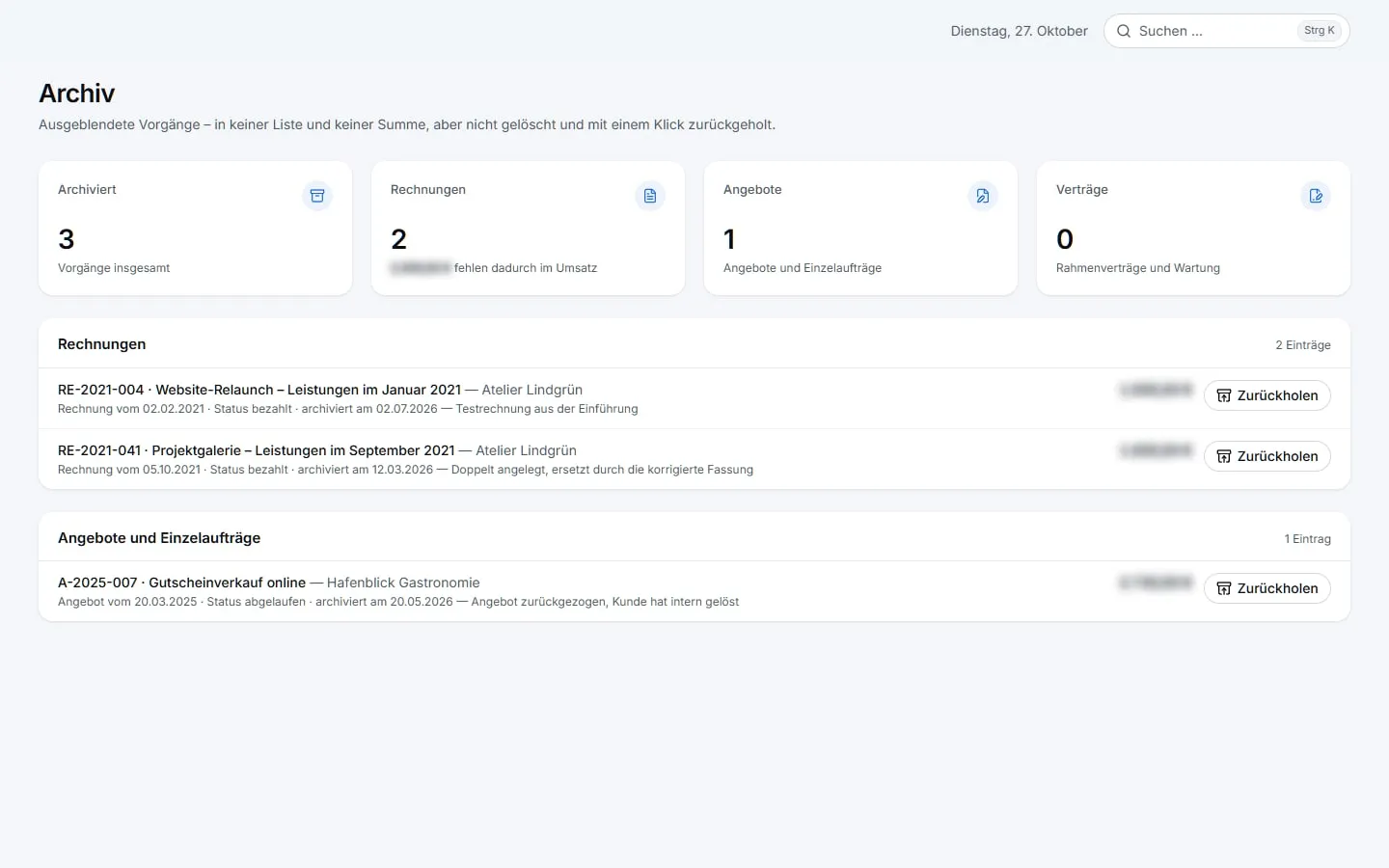Click restore icon for RE-2021-004 invoice
The height and width of the screenshot is (868, 1389).
point(1224,395)
